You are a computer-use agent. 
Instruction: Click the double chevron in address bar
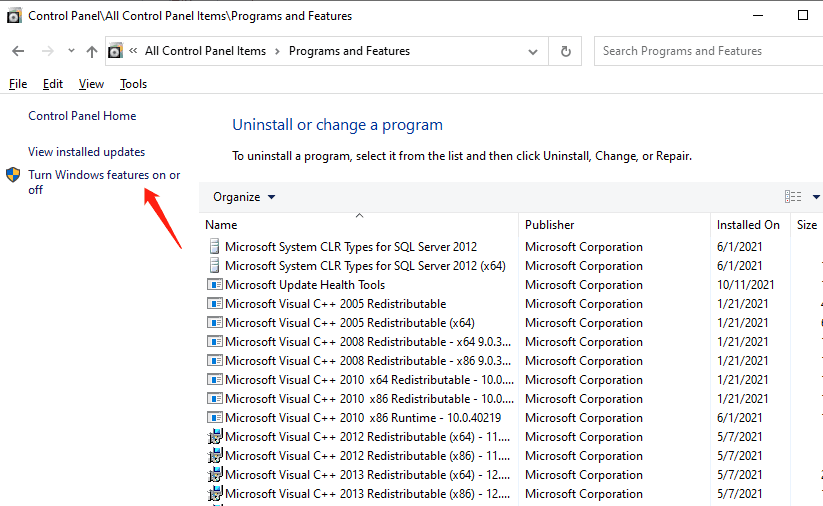click(133, 51)
